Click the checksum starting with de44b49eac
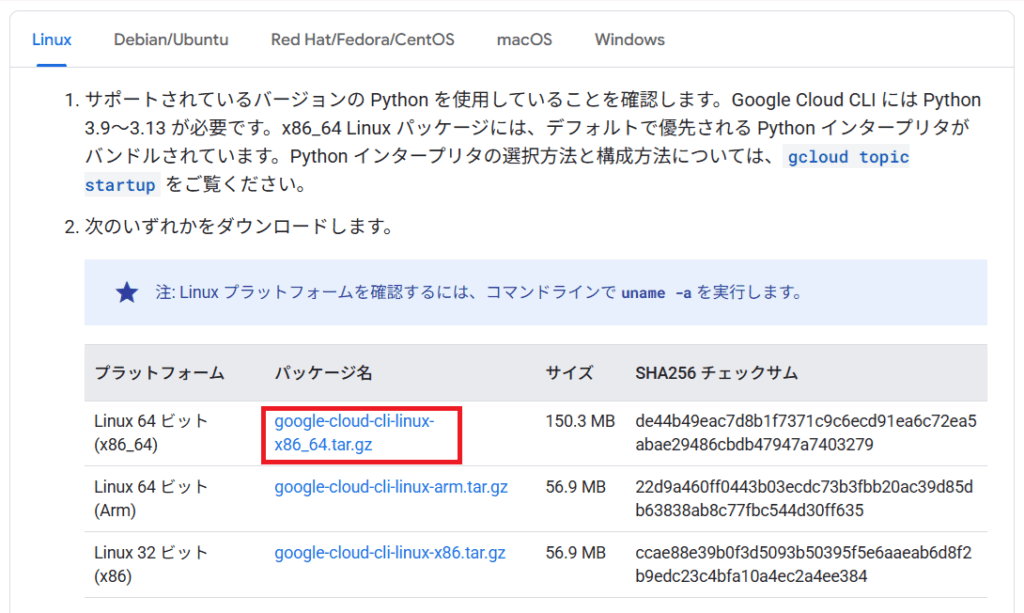The image size is (1024, 613). pos(805,433)
